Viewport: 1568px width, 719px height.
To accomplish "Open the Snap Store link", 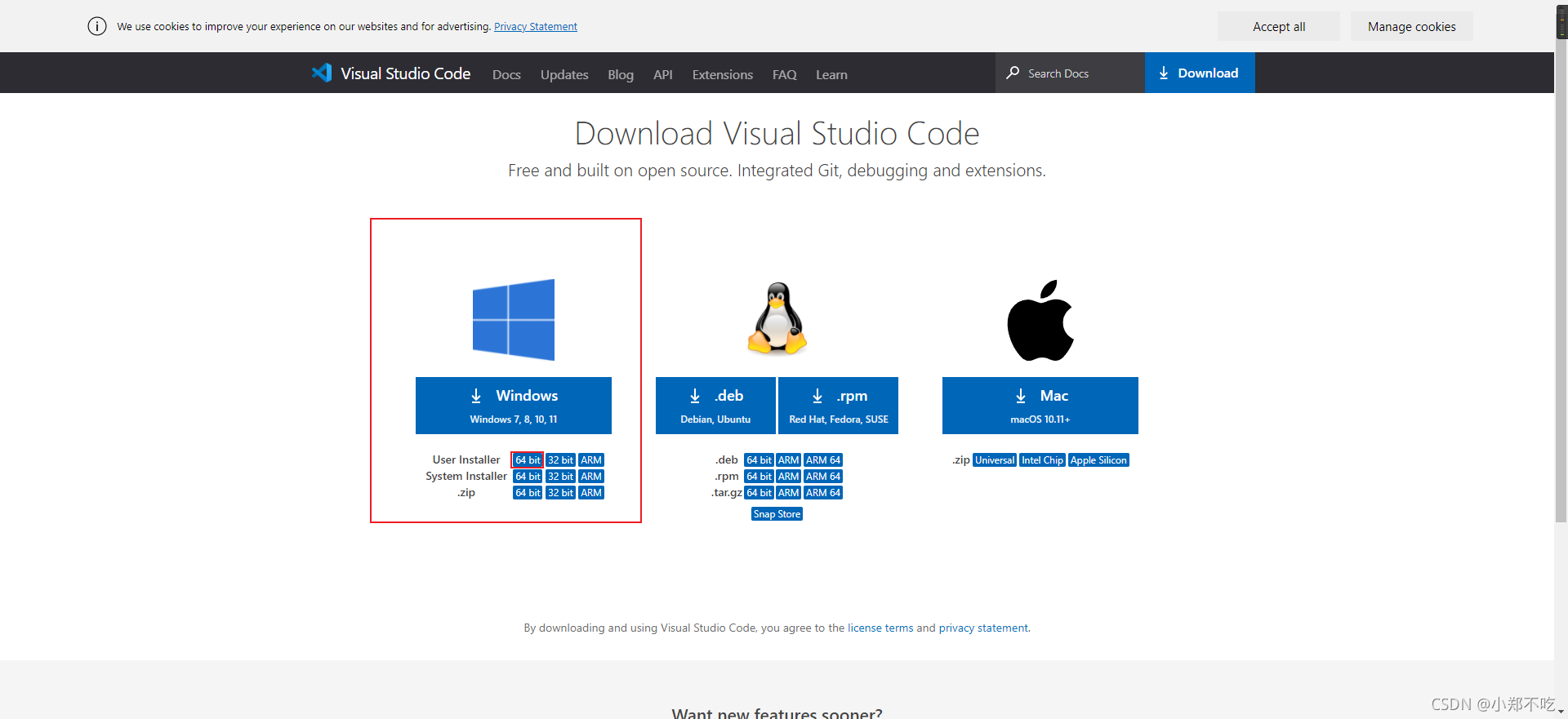I will (777, 514).
